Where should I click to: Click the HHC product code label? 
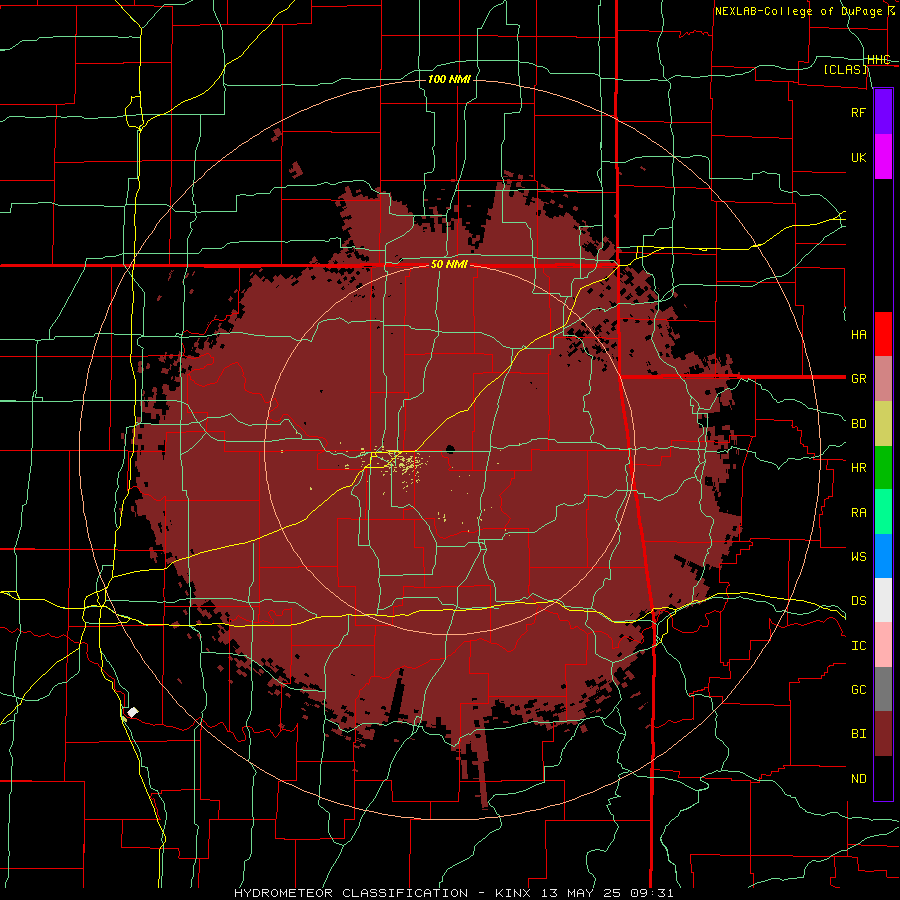pos(878,60)
